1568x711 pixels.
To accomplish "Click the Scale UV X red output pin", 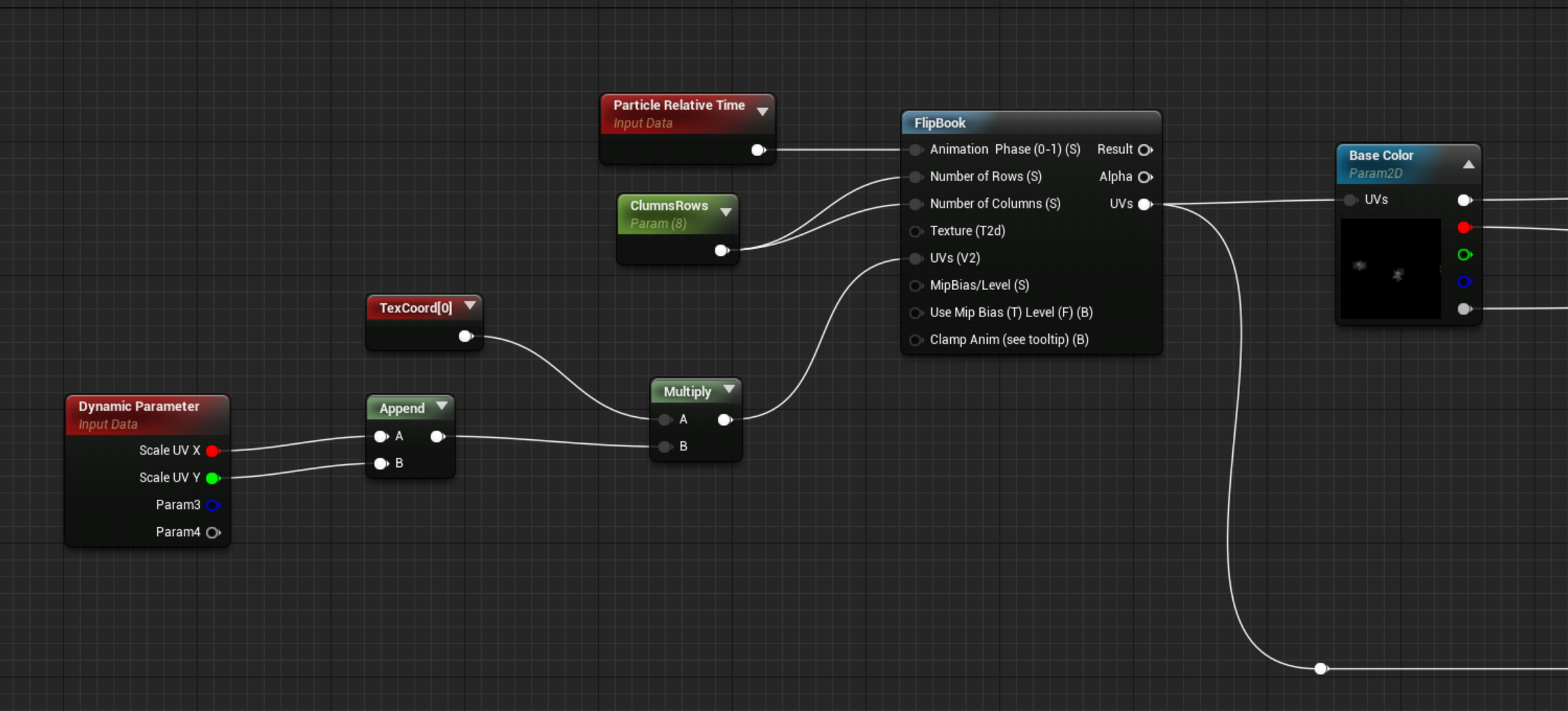I will point(213,451).
